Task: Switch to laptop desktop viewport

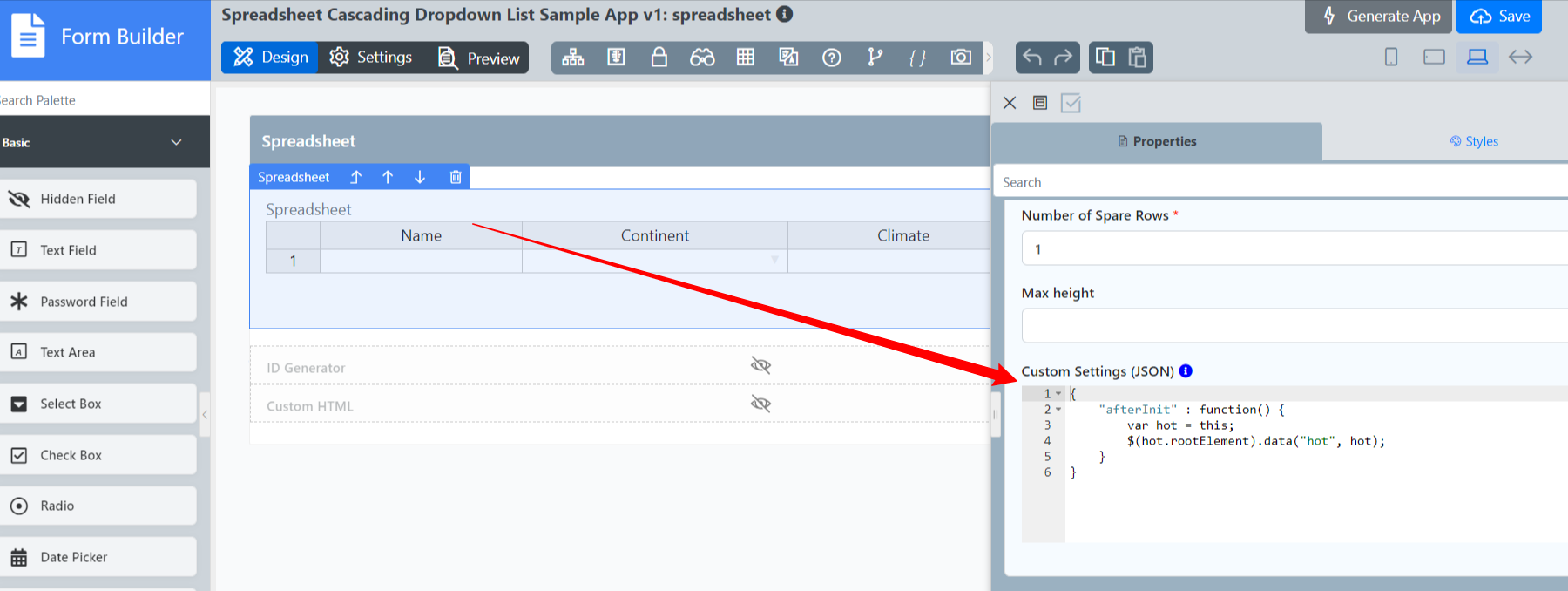Action: 1477,57
